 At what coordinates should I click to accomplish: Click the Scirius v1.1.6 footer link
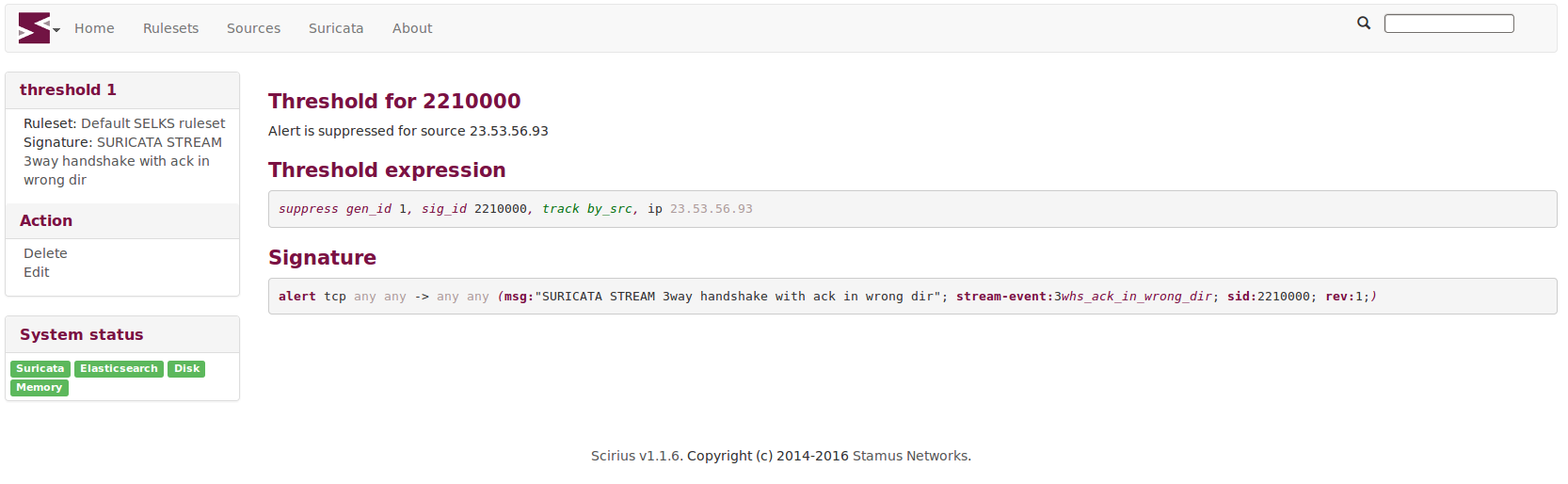pos(635,456)
